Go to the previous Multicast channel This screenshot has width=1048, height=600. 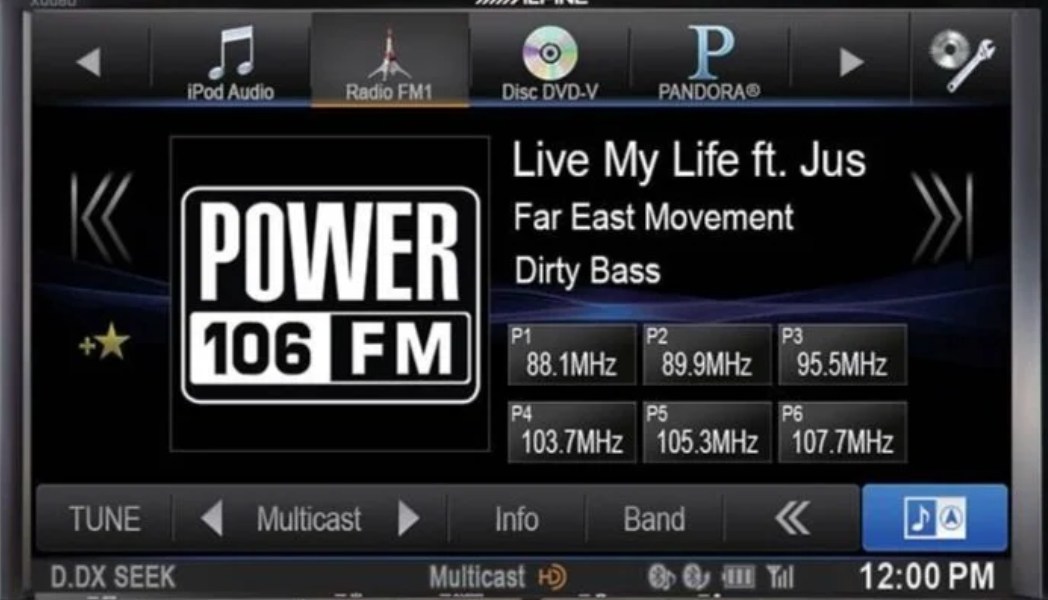[212, 518]
